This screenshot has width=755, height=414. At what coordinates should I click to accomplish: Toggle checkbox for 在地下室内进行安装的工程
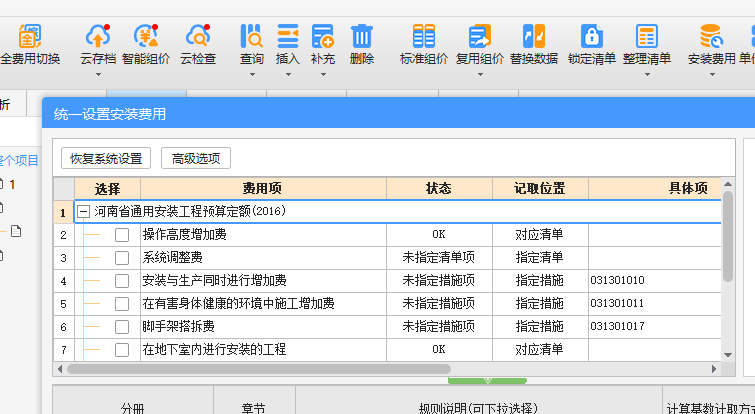pos(122,349)
